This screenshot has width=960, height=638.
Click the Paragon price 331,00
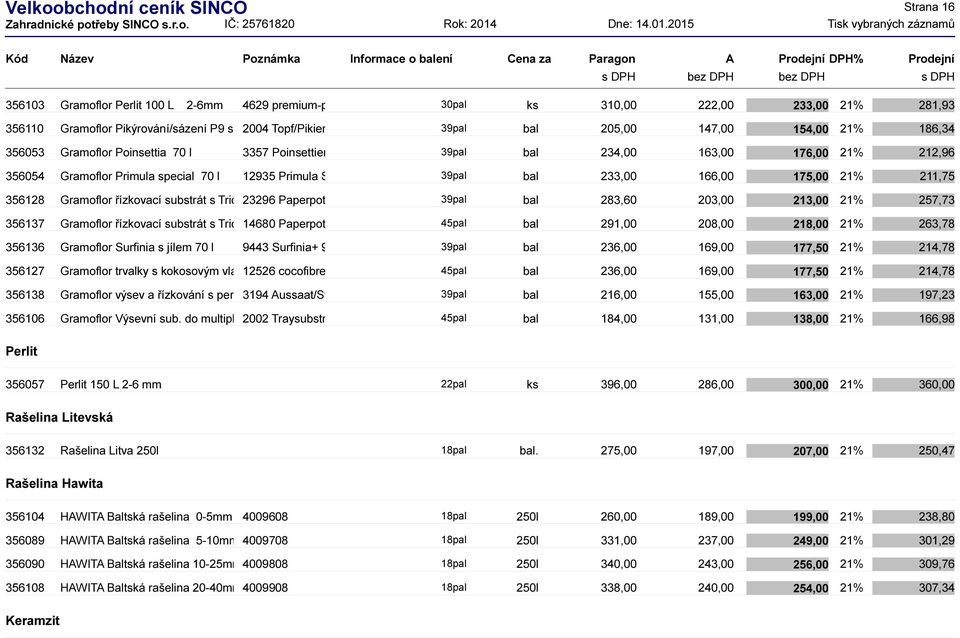(x=618, y=541)
